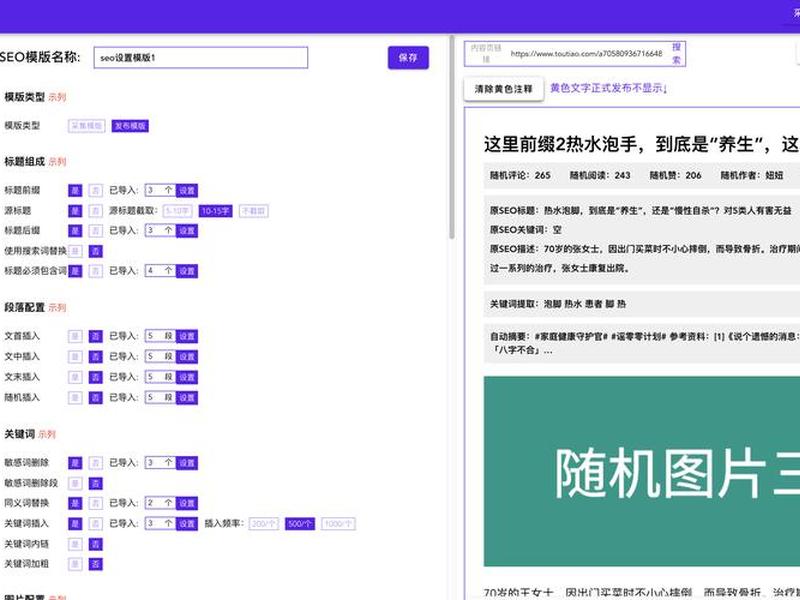Click 设置 in the 随机插入 row
The height and width of the screenshot is (600, 800).
187,397
